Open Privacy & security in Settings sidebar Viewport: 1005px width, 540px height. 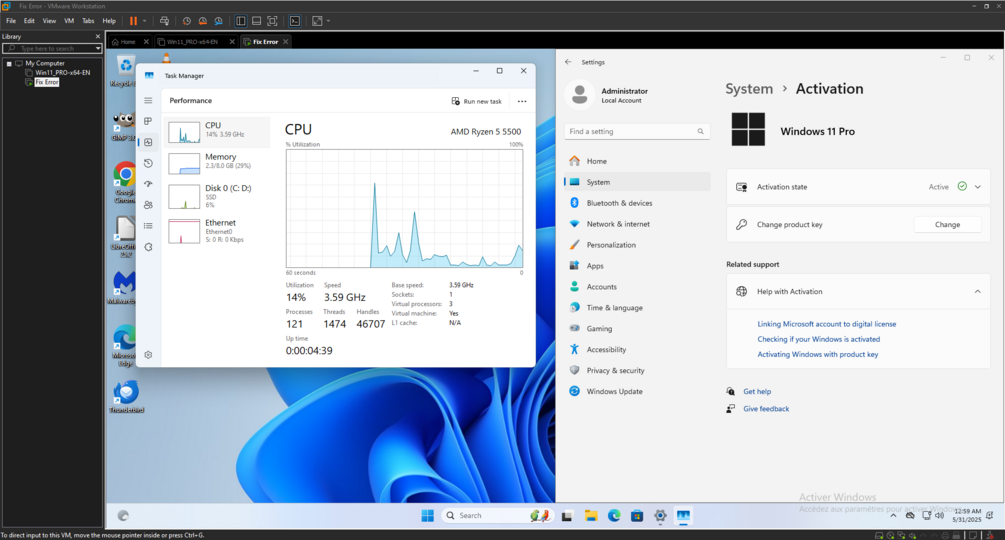pyautogui.click(x=637, y=370)
